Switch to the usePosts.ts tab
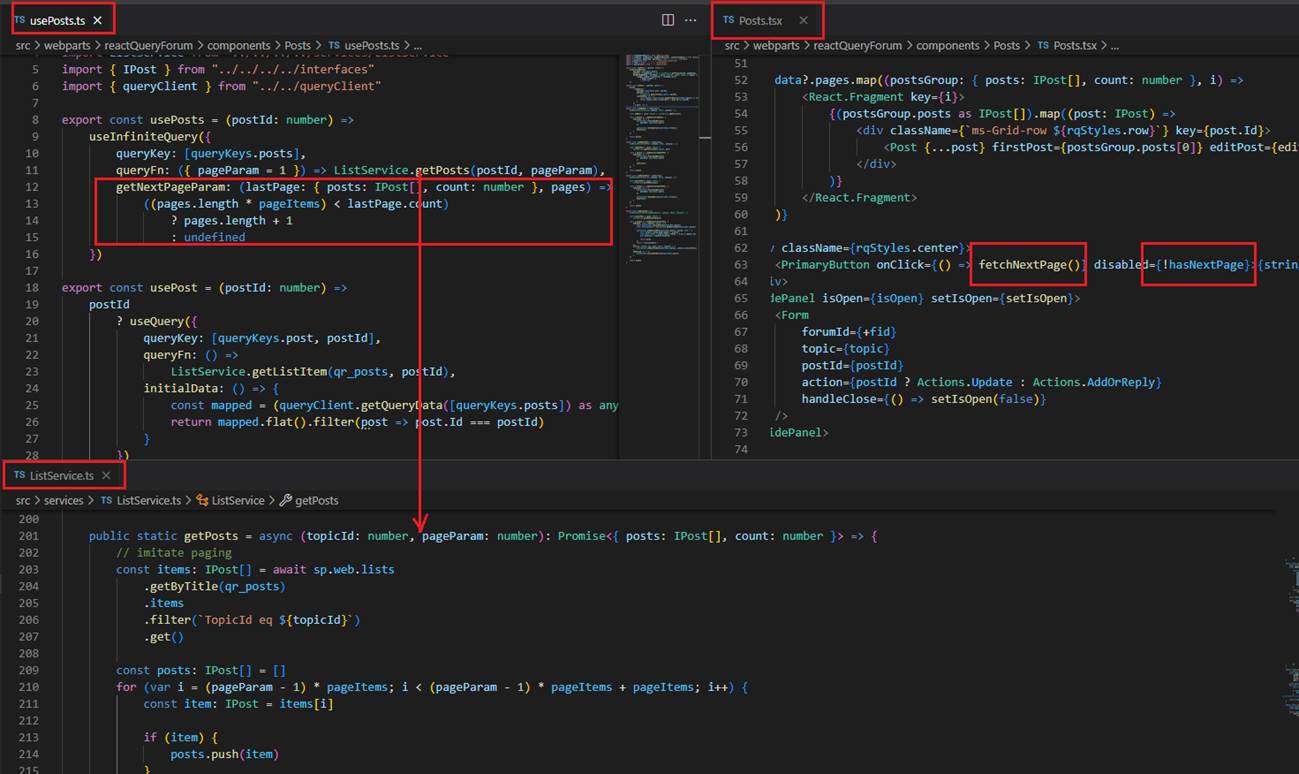Image resolution: width=1299 pixels, height=774 pixels. pyautogui.click(x=56, y=20)
